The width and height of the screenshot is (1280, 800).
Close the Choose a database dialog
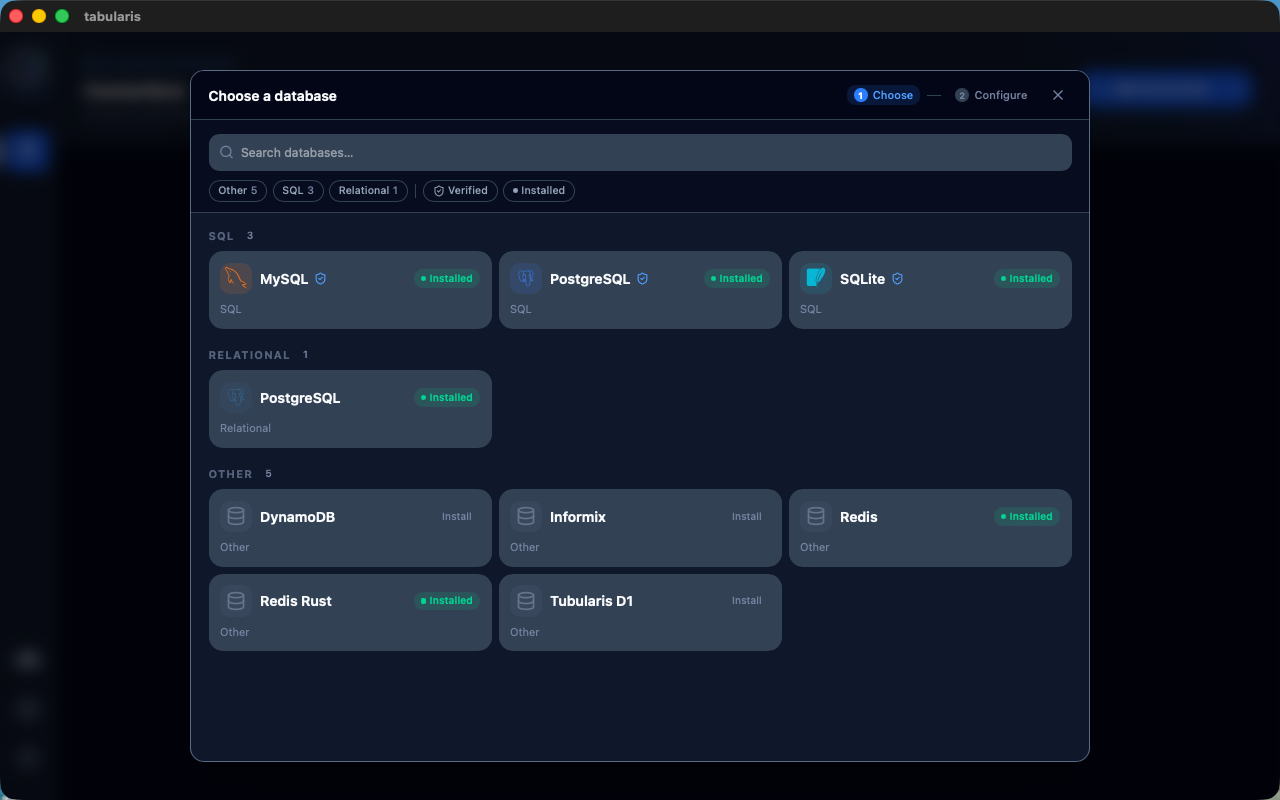coord(1058,95)
